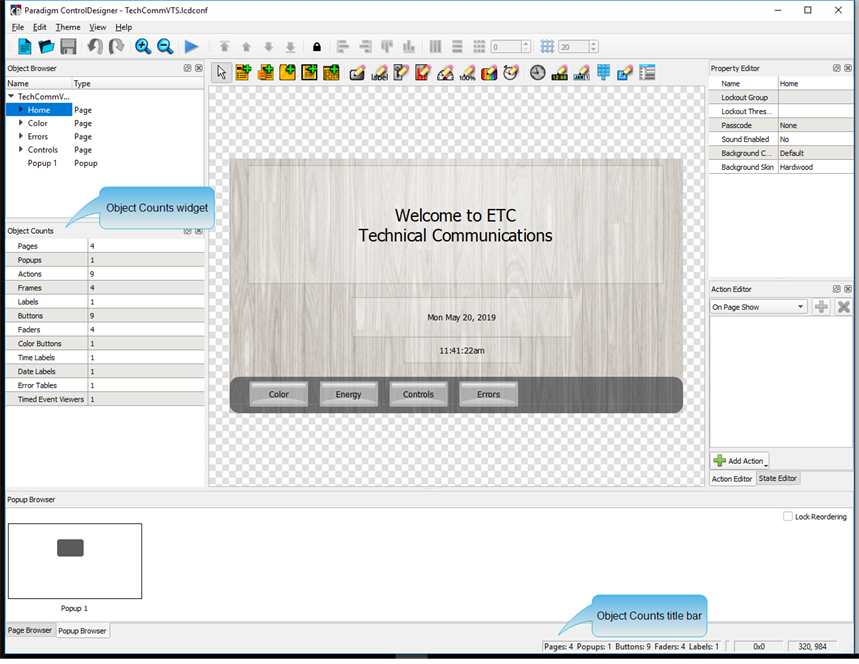Click the date label tool icon
The width and height of the screenshot is (859, 664).
coord(581,73)
